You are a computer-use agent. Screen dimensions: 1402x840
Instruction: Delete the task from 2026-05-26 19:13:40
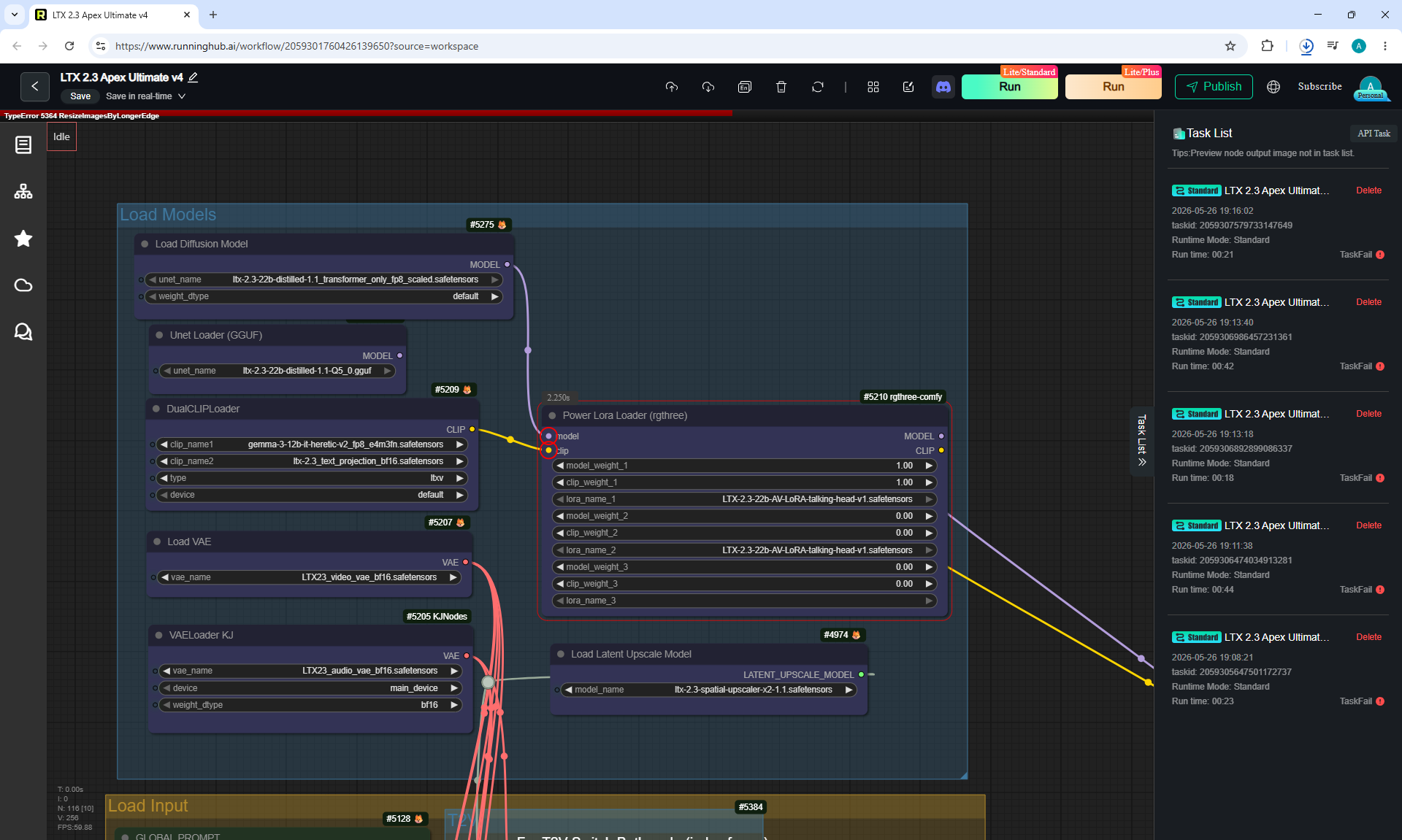click(x=1368, y=302)
